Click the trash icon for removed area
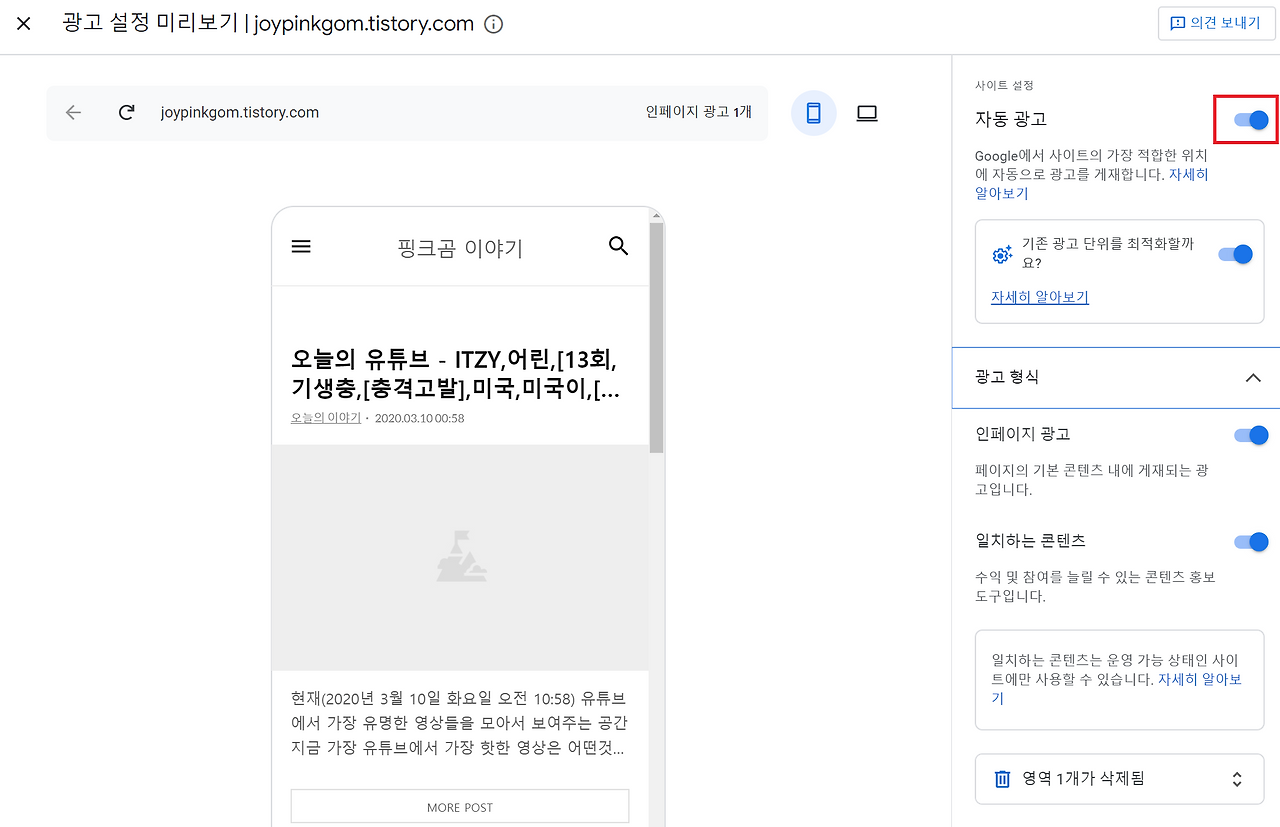 click(1002, 779)
